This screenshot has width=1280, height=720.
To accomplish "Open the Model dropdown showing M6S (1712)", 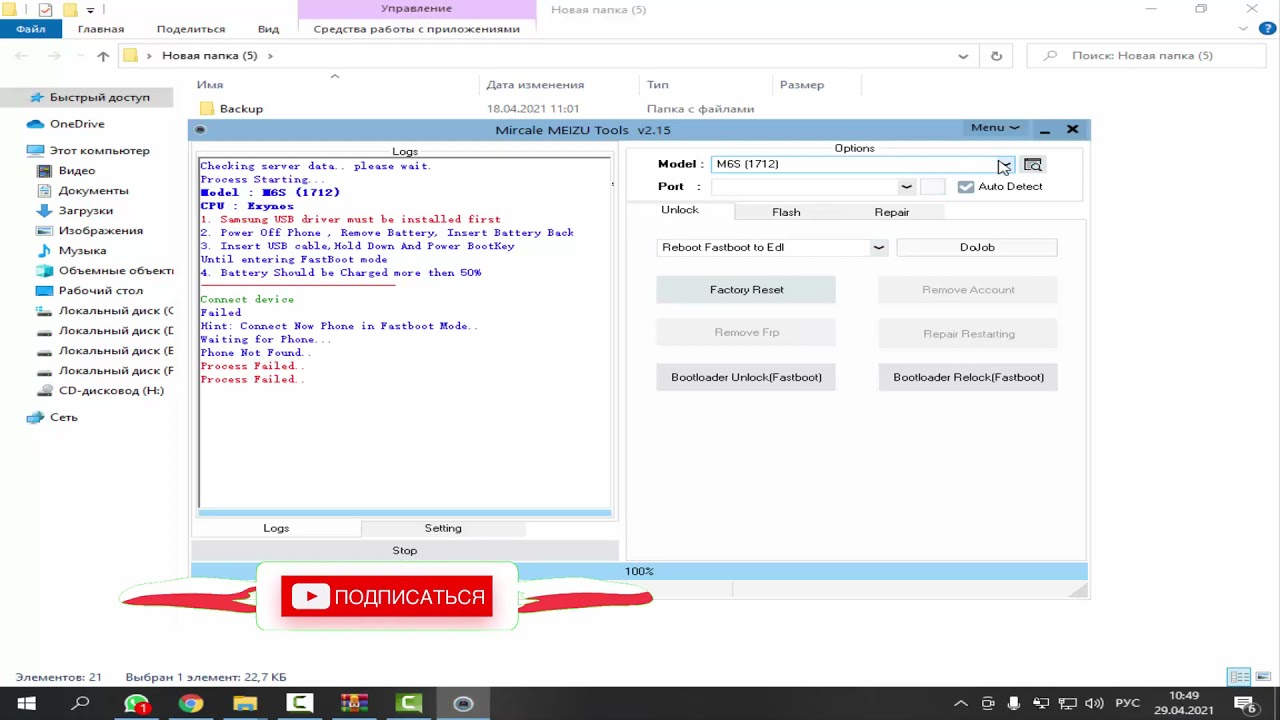I will (863, 164).
